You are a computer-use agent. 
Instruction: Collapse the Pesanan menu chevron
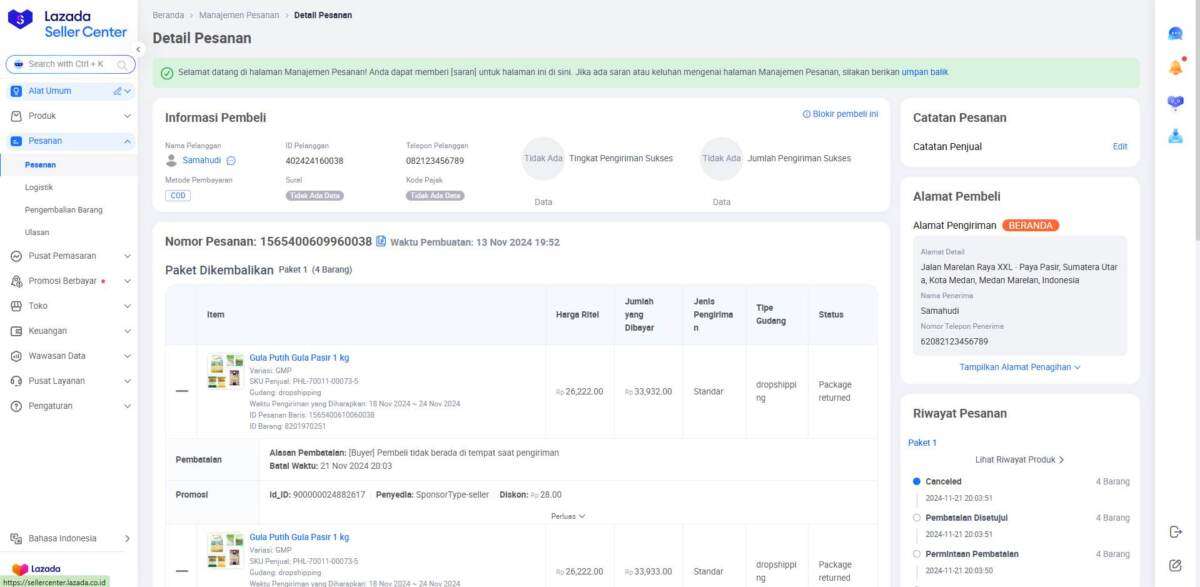coord(127,141)
